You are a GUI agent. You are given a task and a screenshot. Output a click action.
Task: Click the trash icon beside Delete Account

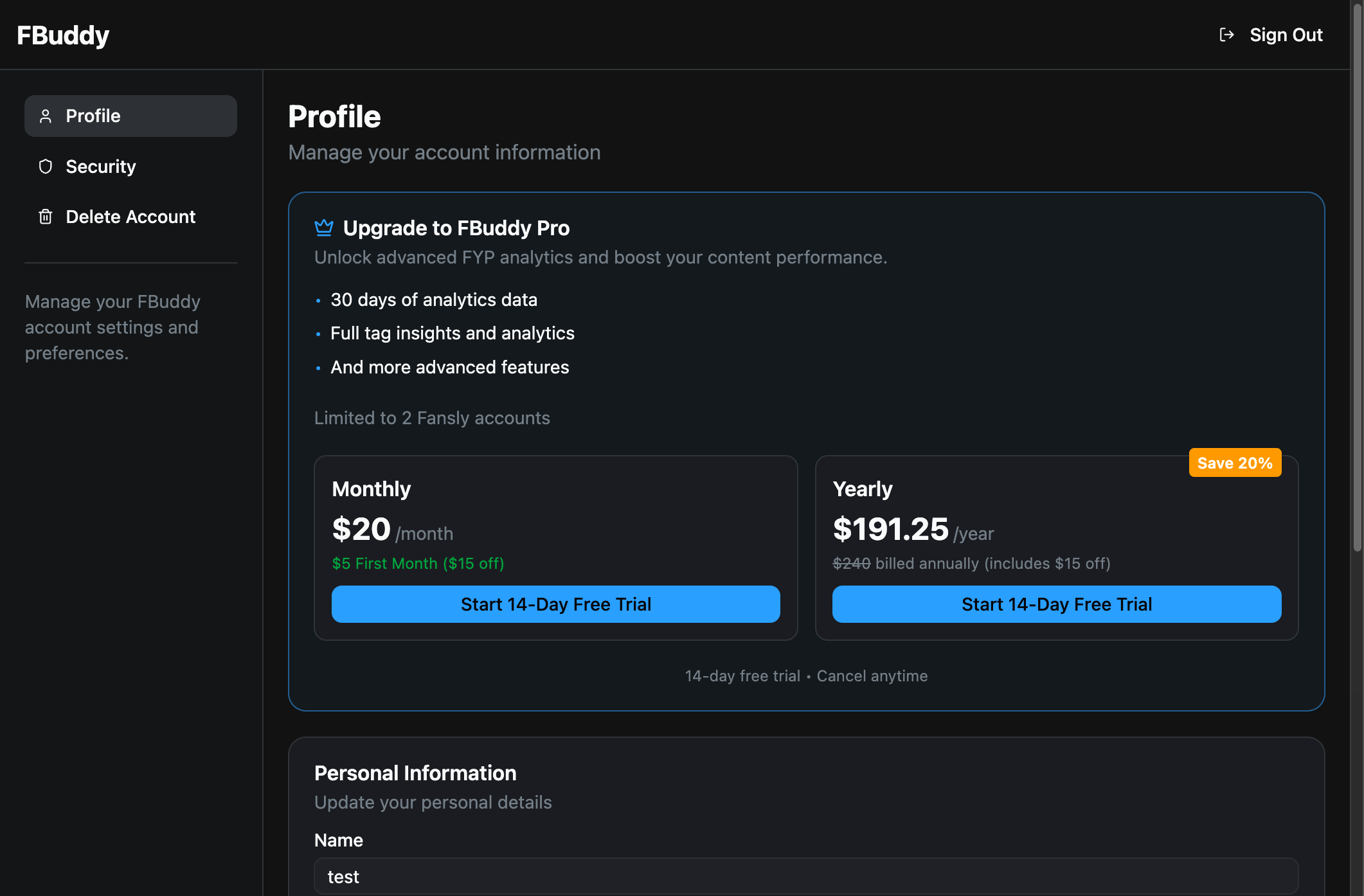tap(46, 217)
